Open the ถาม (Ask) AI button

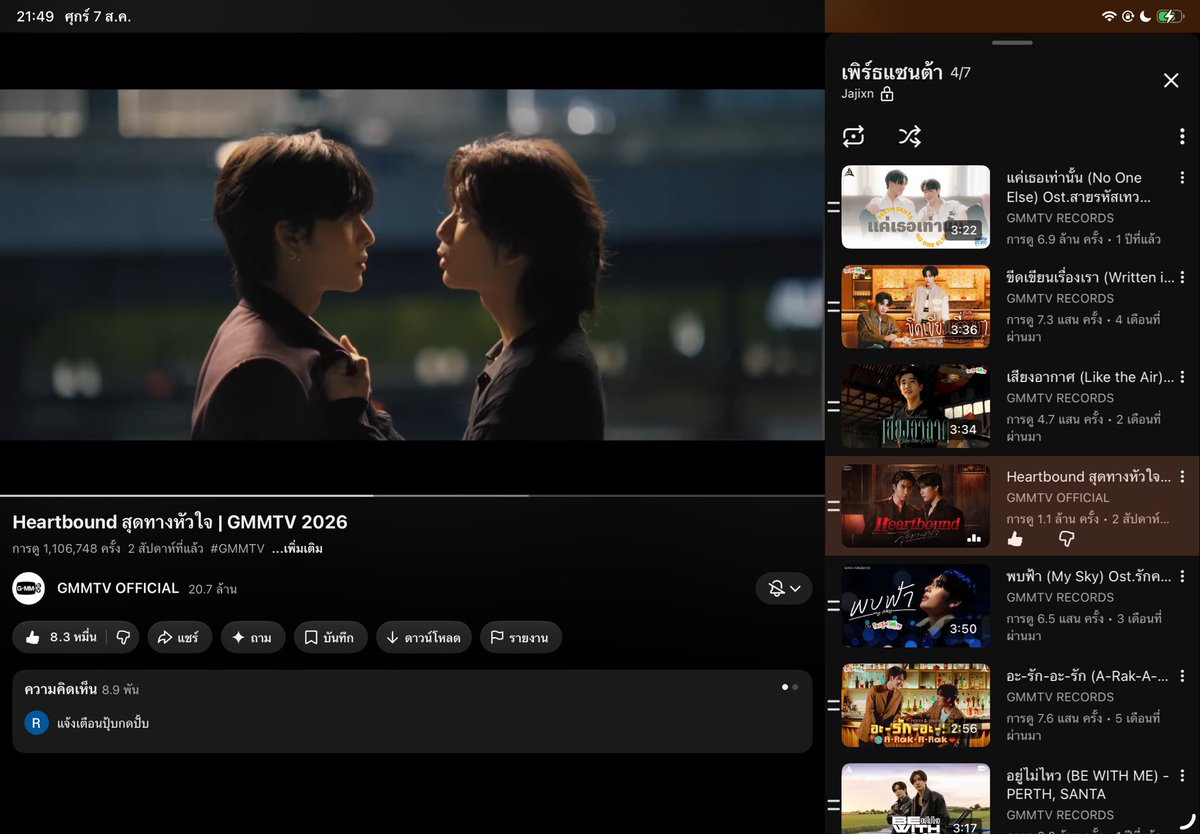pos(253,637)
